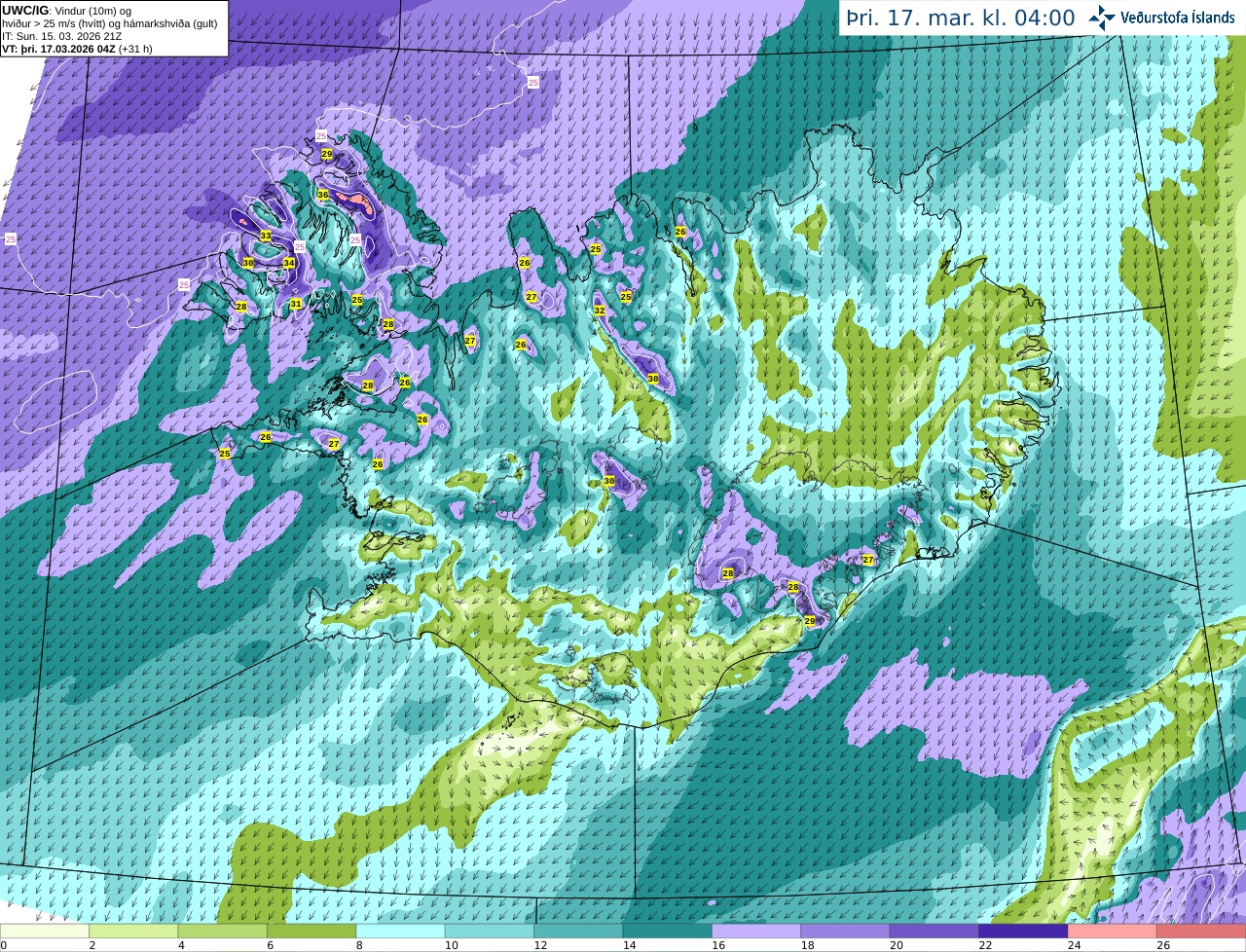Click the yellow gust marker labeled 34

click(x=289, y=263)
